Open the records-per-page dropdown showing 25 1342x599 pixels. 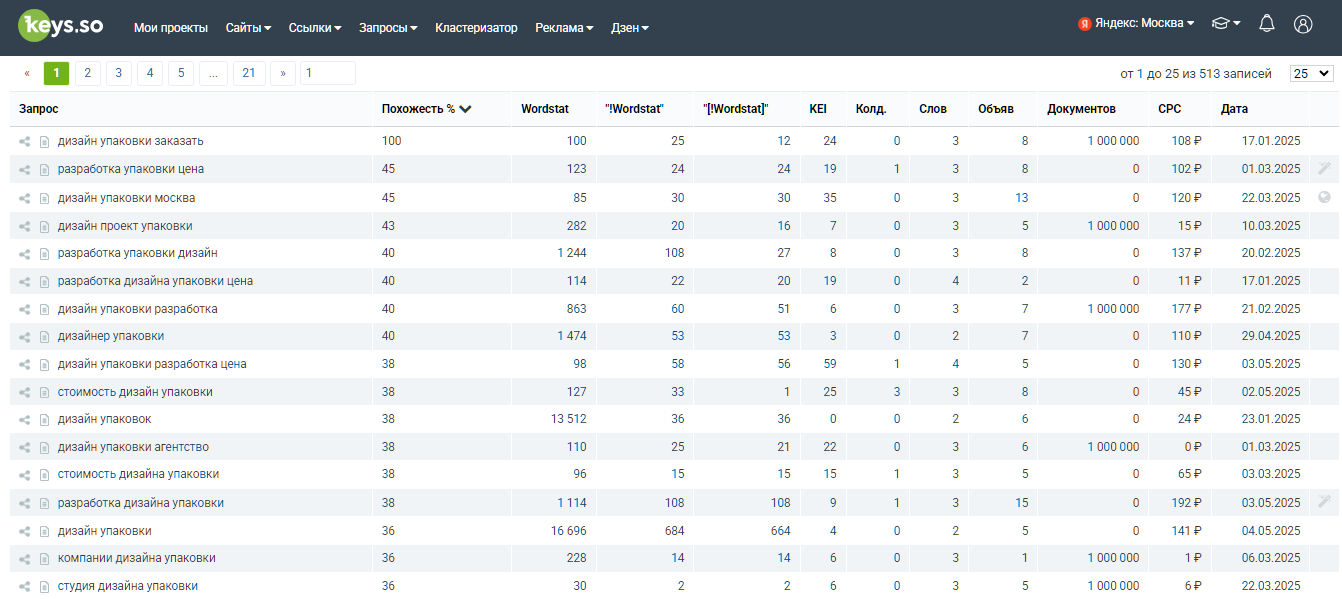click(x=1312, y=74)
